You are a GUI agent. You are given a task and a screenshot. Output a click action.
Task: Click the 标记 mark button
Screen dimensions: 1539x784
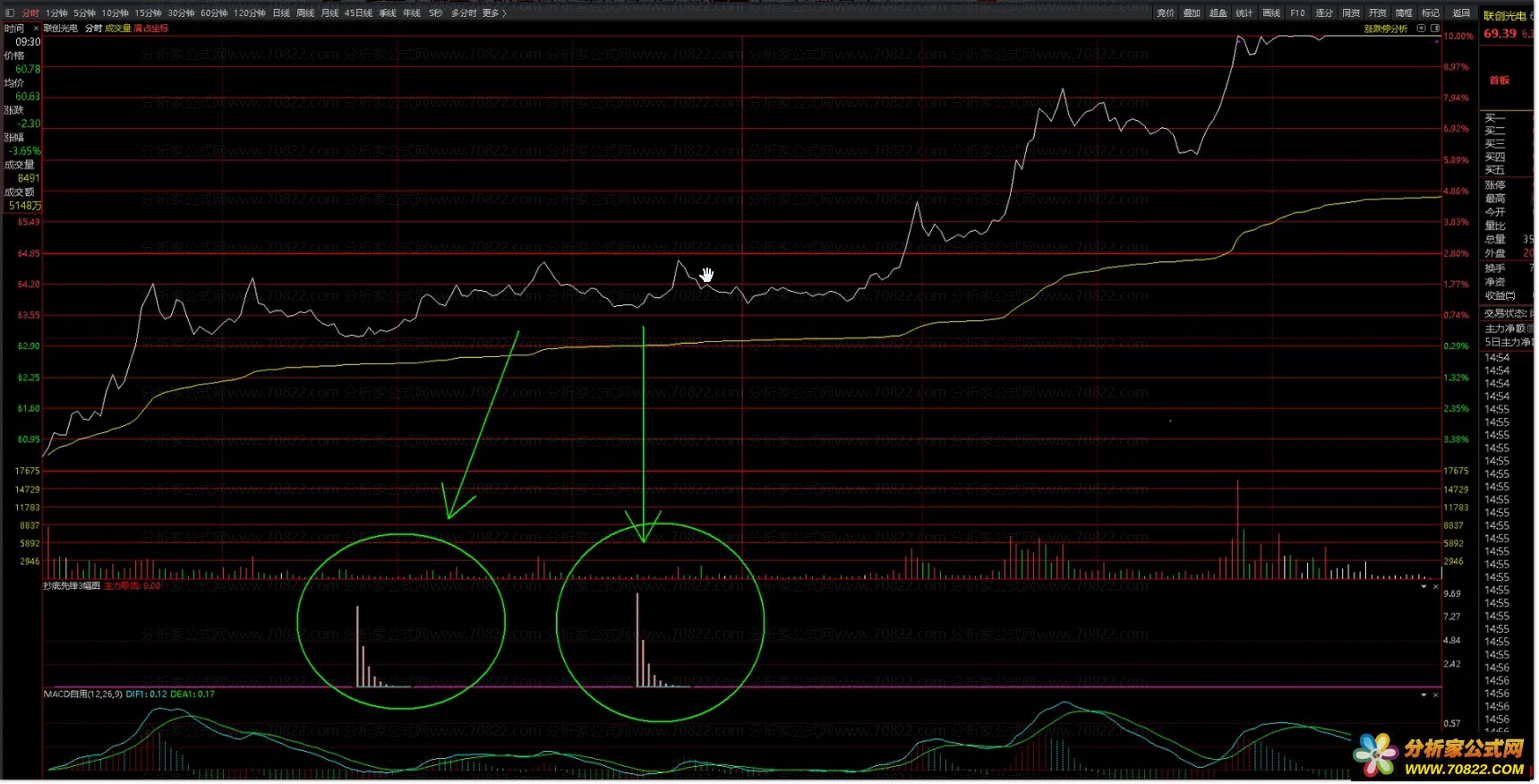click(1431, 13)
